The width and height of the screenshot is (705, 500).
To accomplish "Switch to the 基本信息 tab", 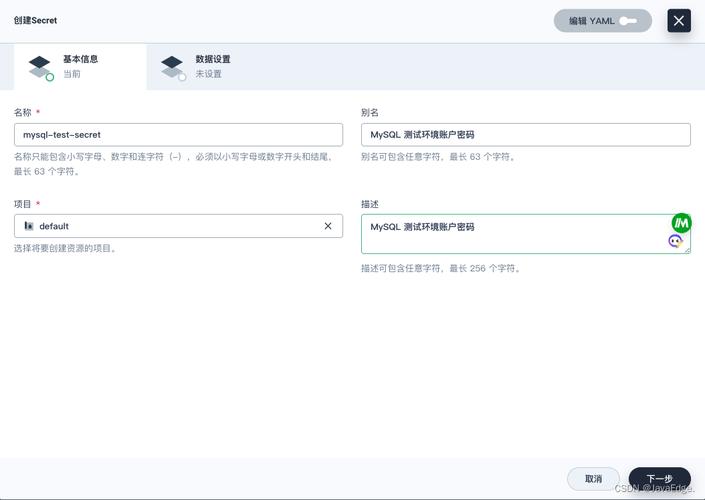I will click(x=80, y=67).
